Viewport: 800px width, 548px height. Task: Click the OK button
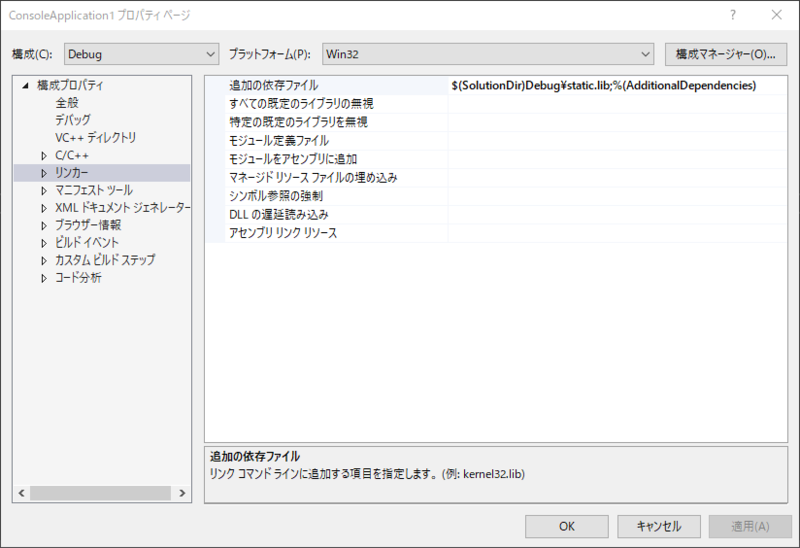point(567,526)
